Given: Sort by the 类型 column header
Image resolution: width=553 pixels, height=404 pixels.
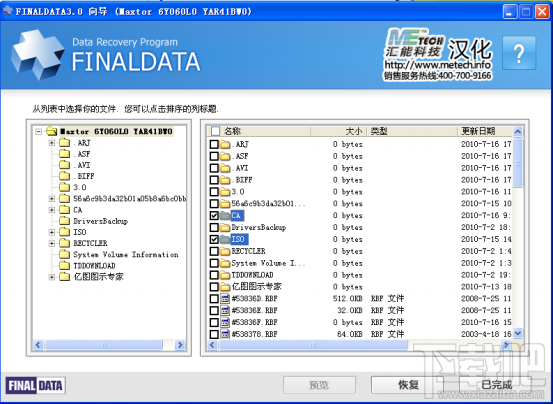Looking at the screenshot, I should 413,131.
